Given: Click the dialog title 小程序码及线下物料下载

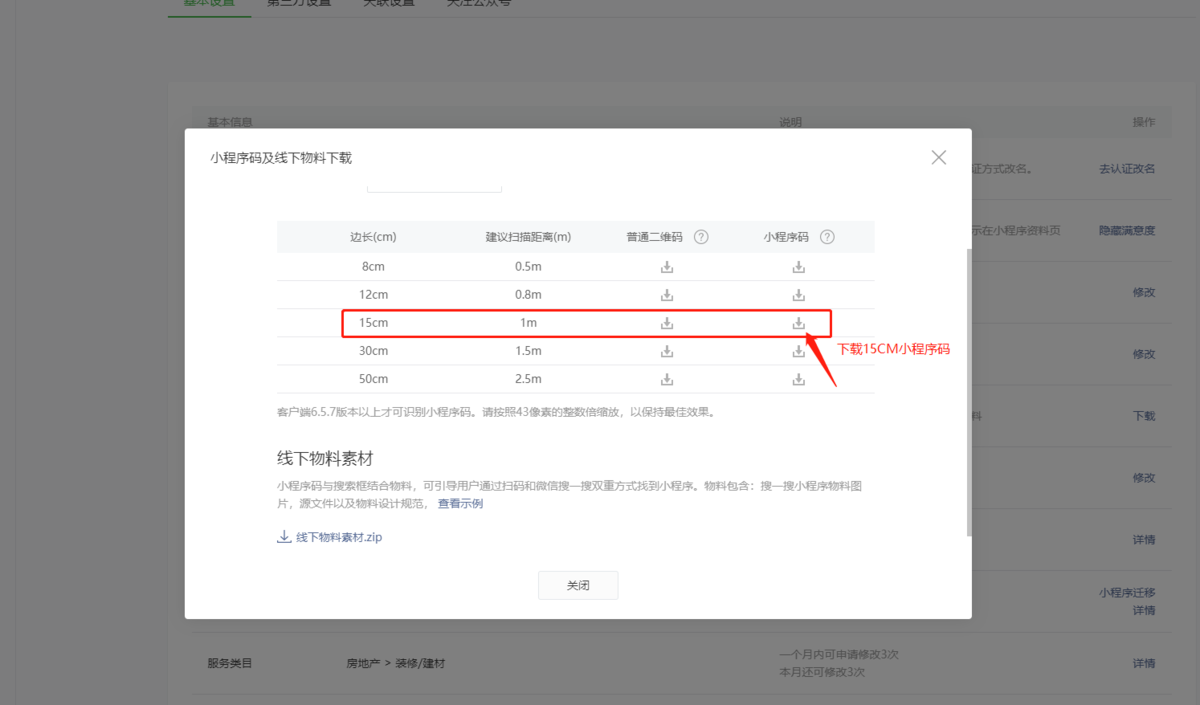Looking at the screenshot, I should click(x=281, y=158).
